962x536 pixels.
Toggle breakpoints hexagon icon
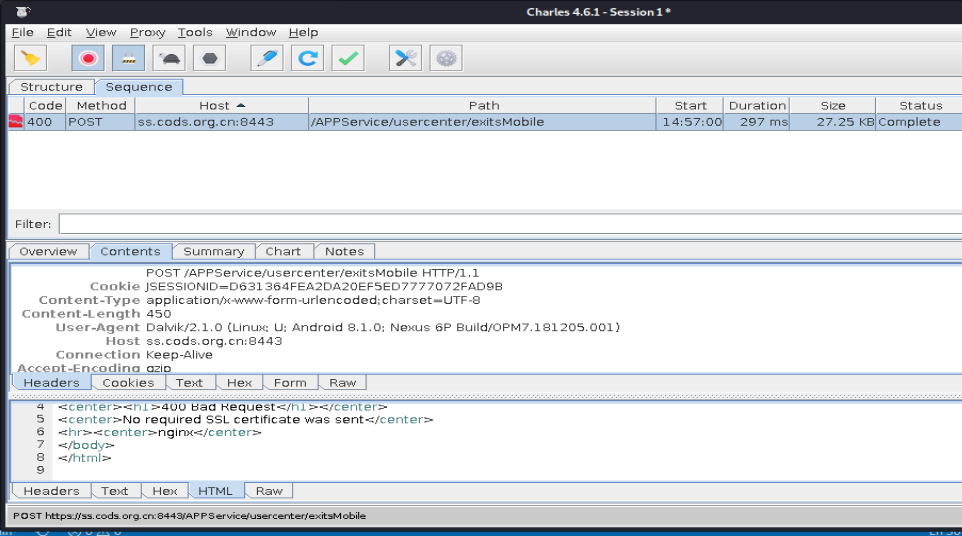[210, 58]
